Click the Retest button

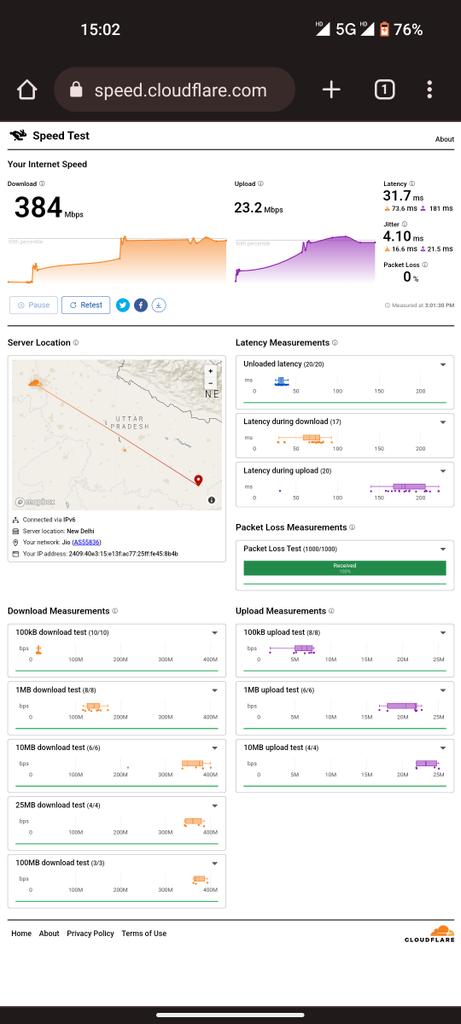point(86,305)
